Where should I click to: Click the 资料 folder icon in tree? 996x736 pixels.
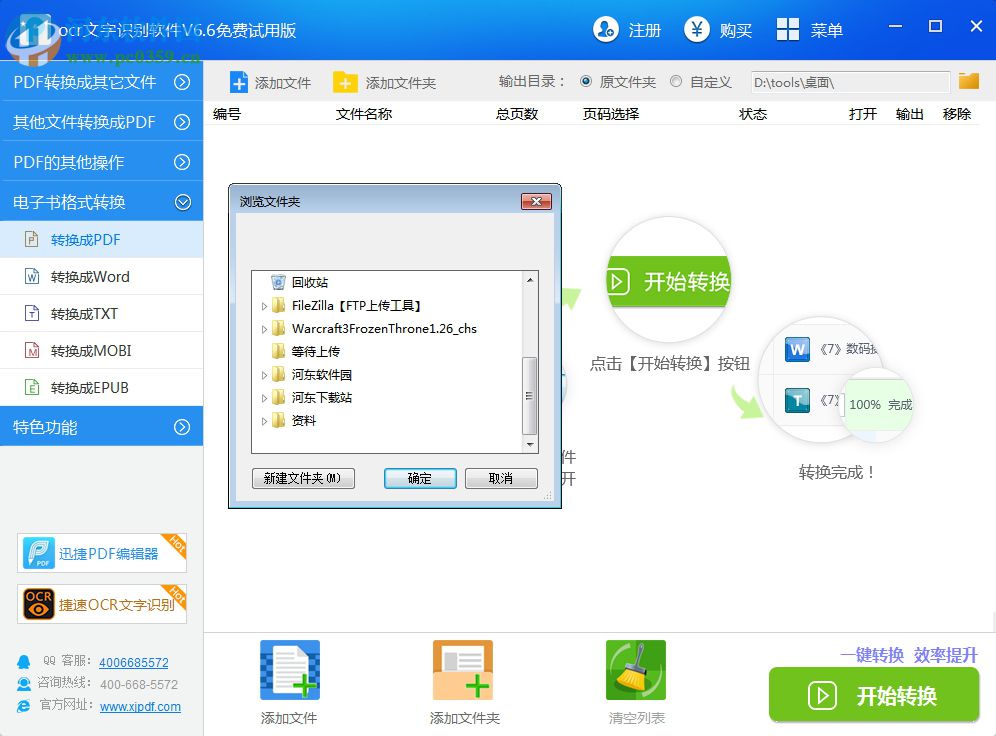278,420
